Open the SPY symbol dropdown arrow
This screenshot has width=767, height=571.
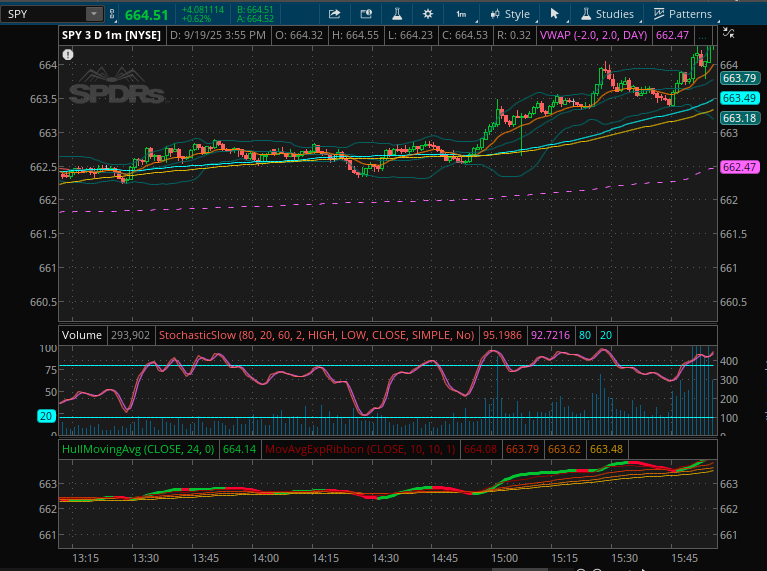pyautogui.click(x=94, y=14)
